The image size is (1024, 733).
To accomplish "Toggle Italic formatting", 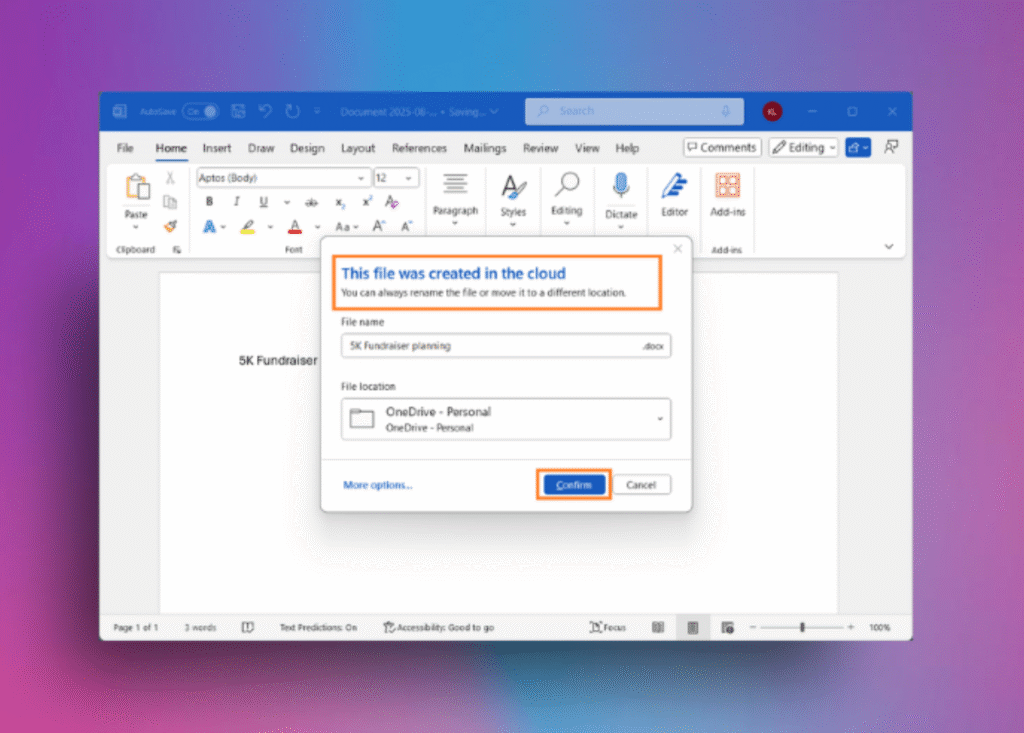I will (237, 202).
